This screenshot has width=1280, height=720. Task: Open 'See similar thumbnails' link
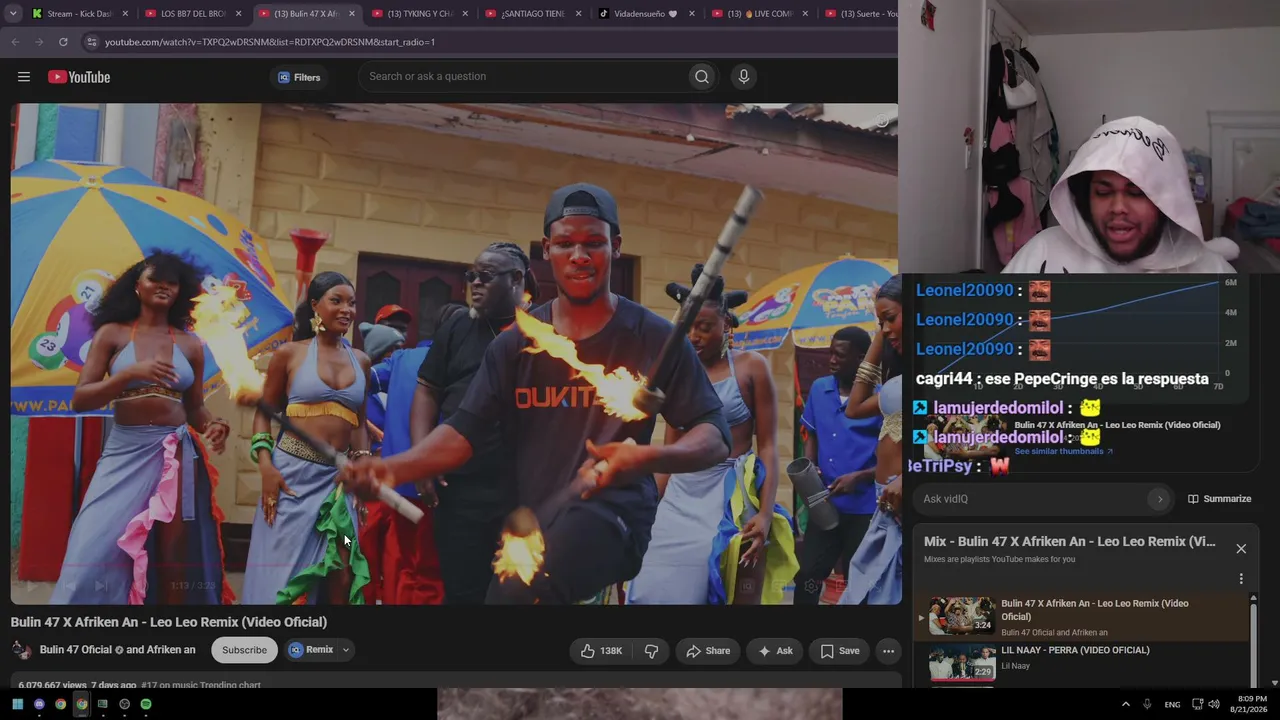click(1063, 452)
